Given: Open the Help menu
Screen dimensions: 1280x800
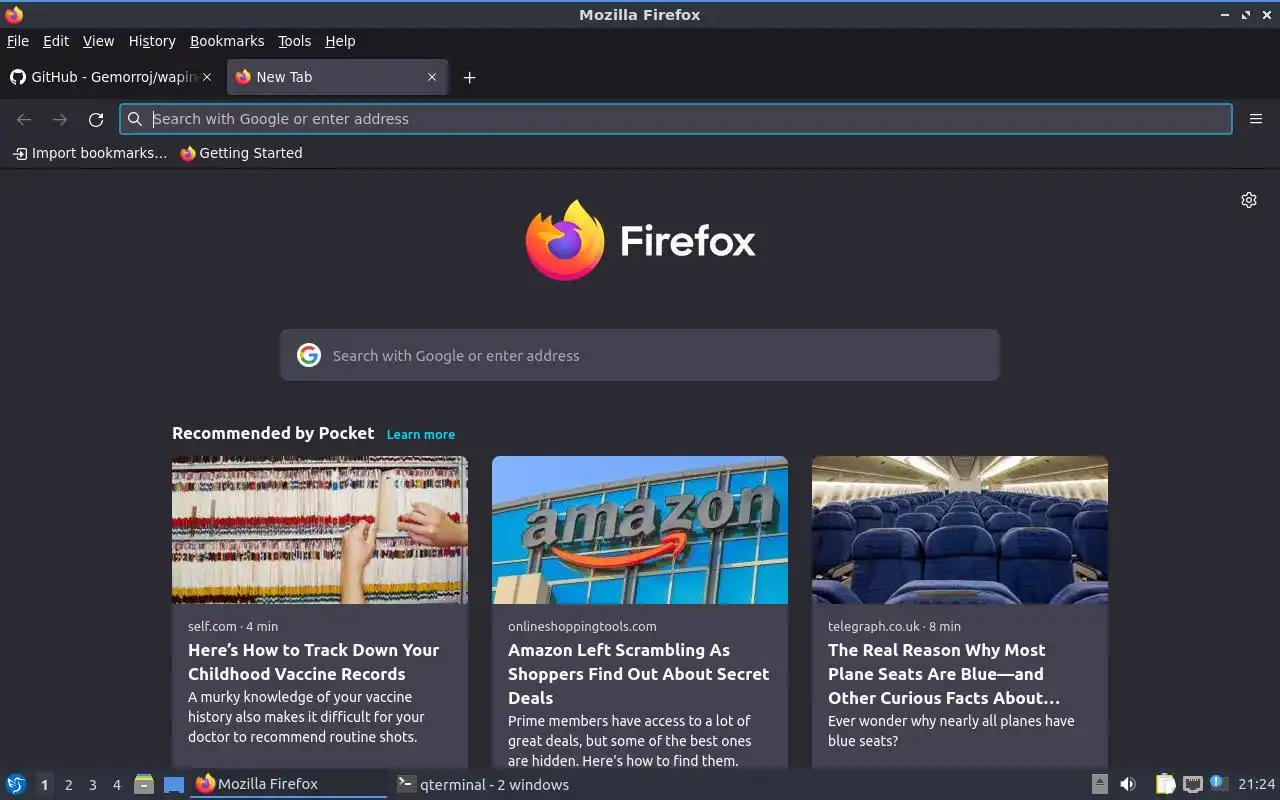Looking at the screenshot, I should 340,41.
